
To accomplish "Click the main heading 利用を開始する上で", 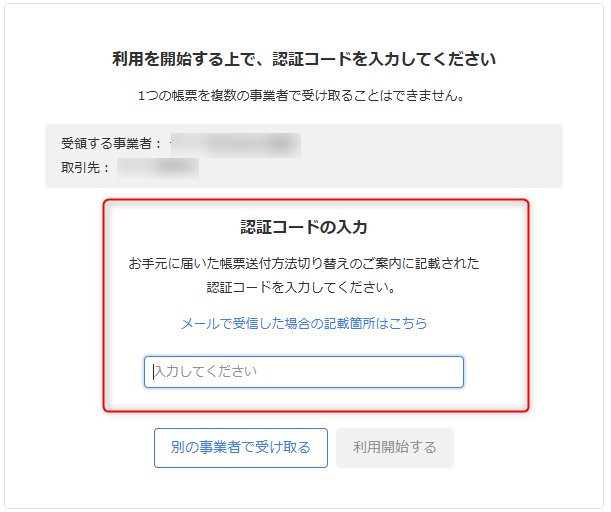I will tap(303, 59).
